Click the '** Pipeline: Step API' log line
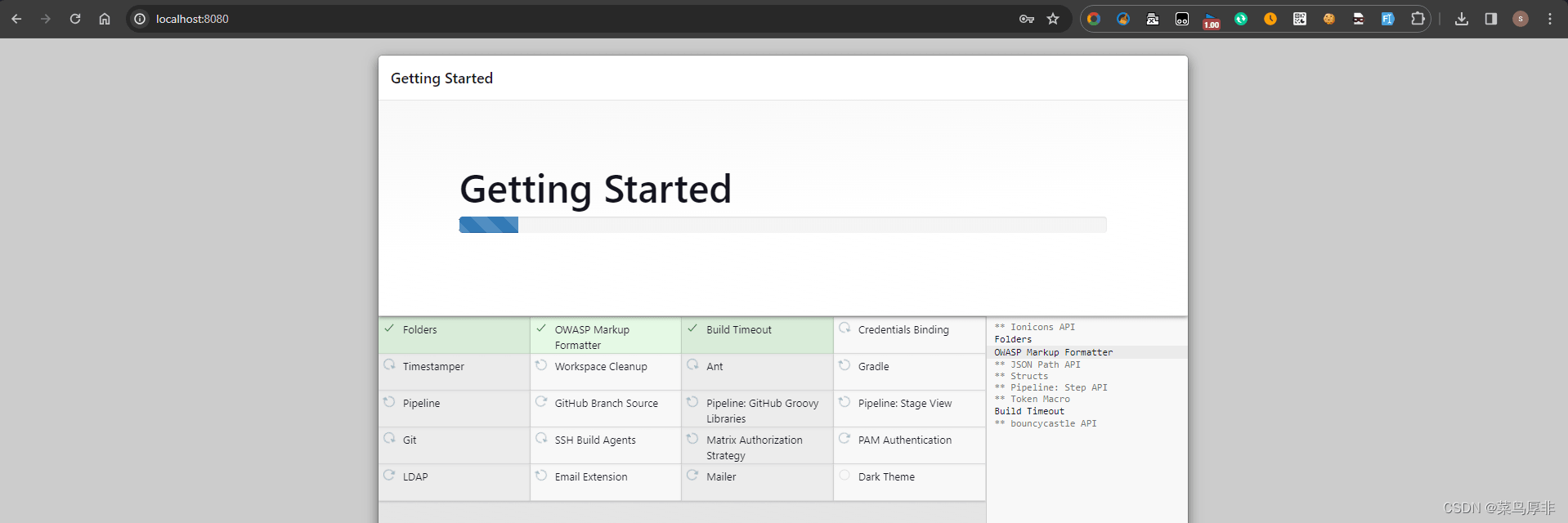 1051,387
